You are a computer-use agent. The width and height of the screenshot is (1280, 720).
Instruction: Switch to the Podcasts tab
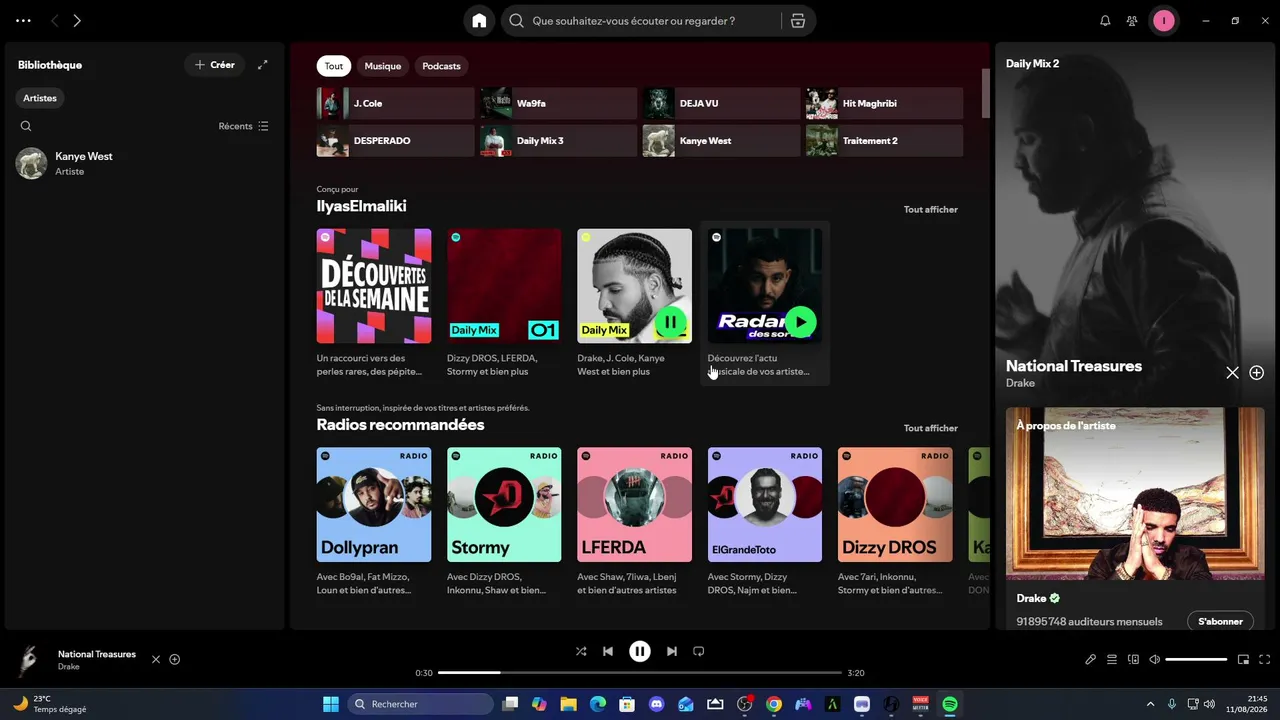441,66
